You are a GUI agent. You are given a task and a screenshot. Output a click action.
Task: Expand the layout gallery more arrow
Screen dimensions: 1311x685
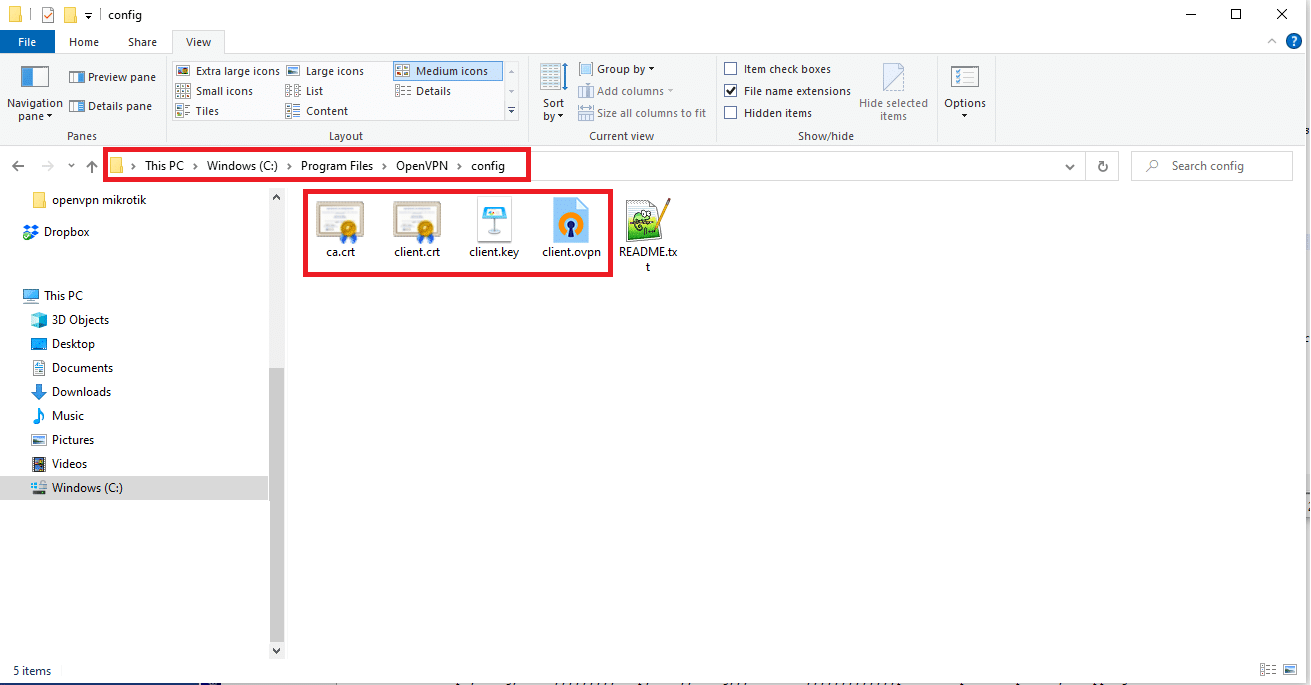[x=512, y=111]
